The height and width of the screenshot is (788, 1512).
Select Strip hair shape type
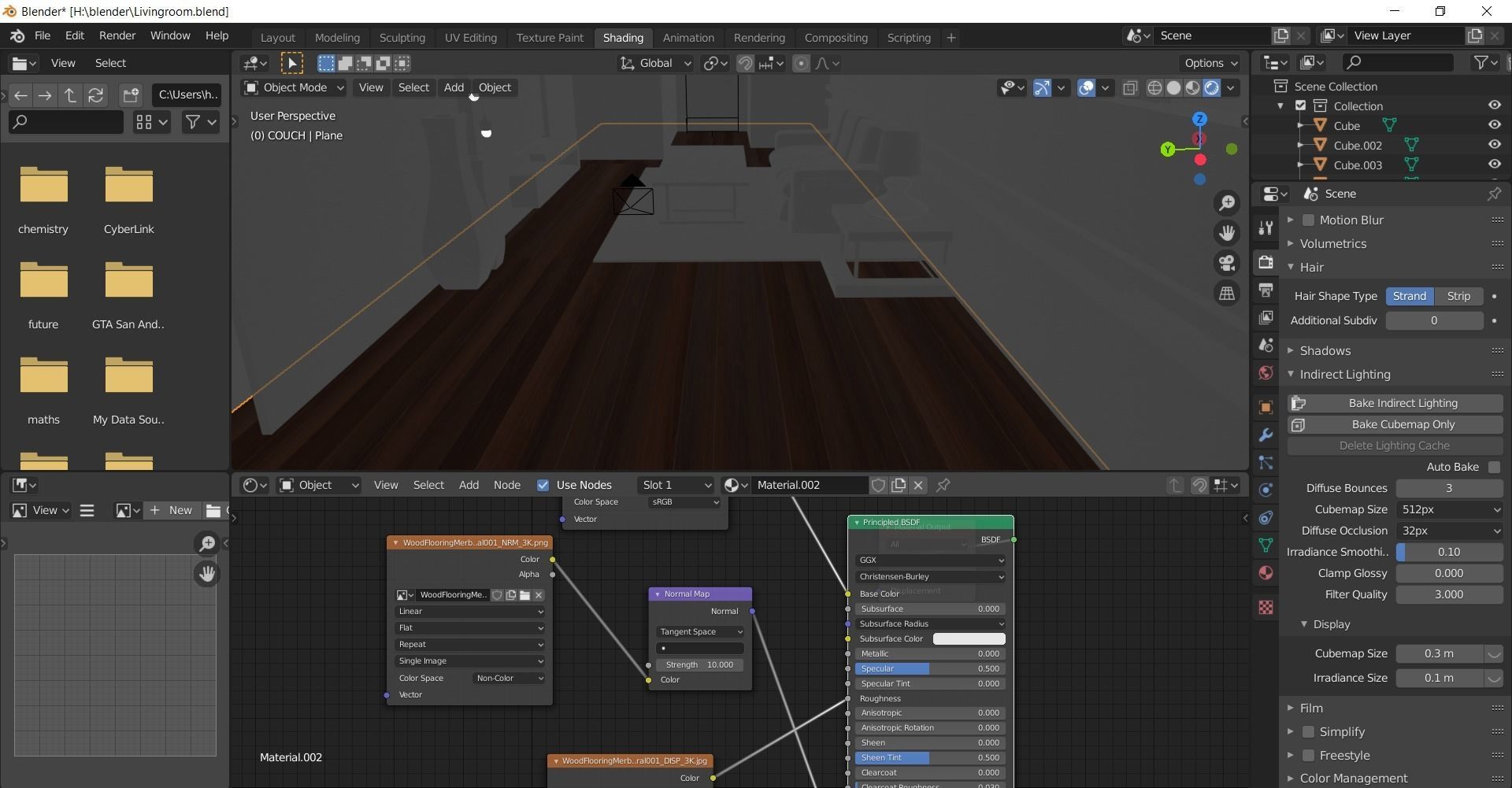[x=1458, y=296]
